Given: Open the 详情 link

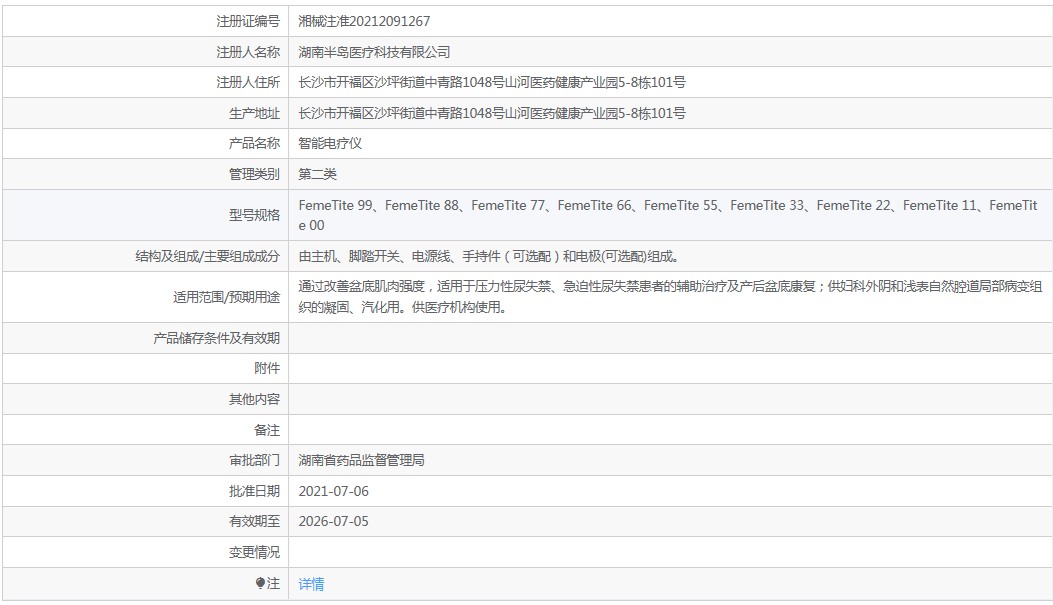Looking at the screenshot, I should tap(311, 584).
